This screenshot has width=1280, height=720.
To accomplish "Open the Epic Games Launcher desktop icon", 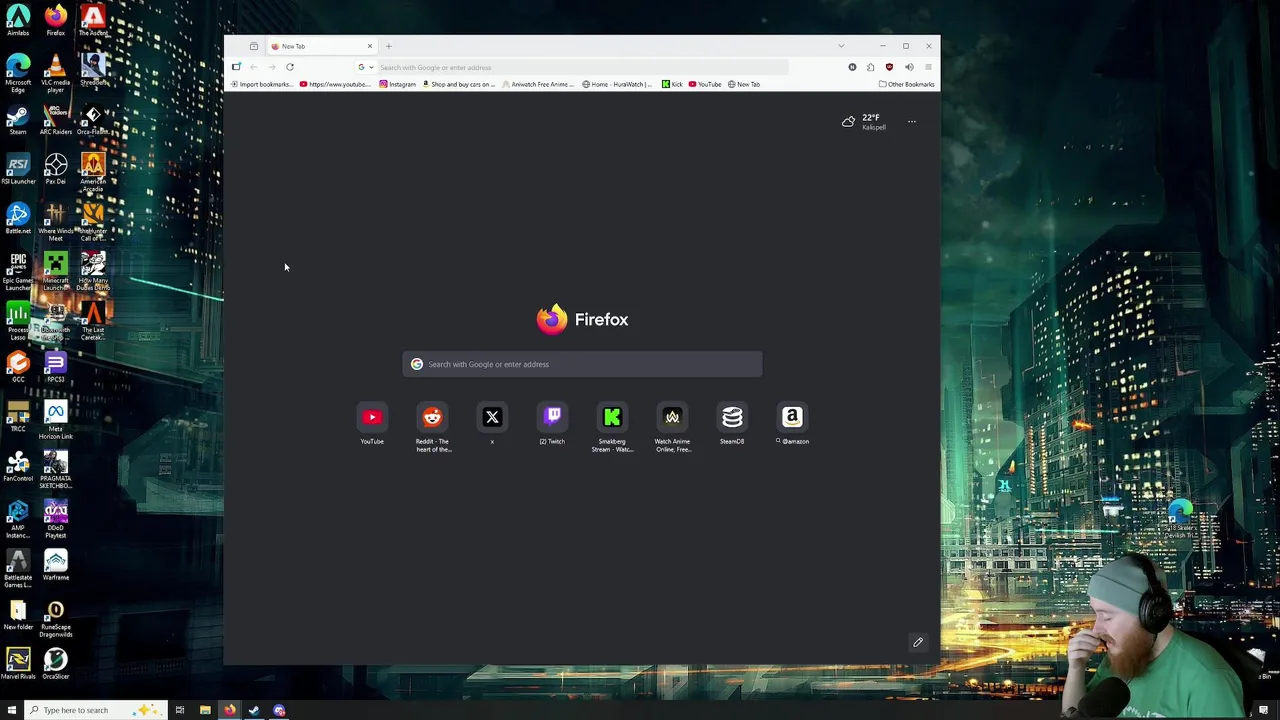I will 18,271.
